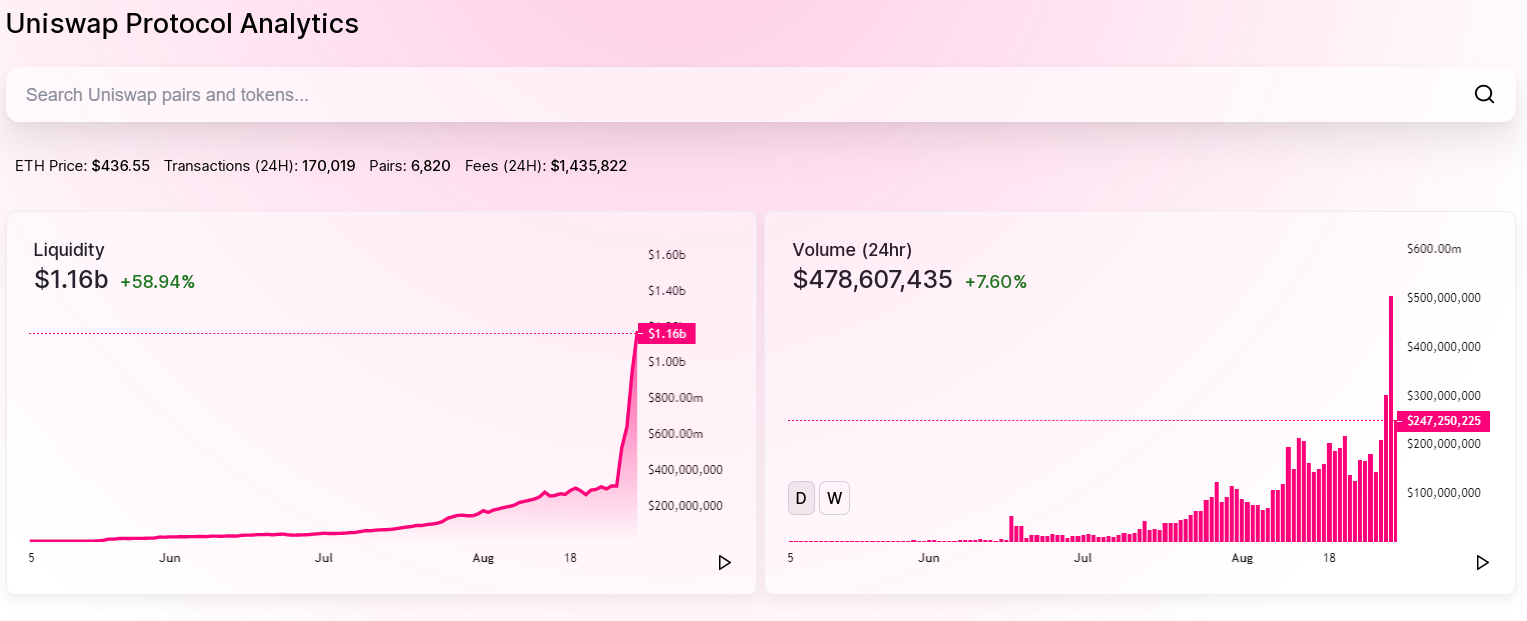Click the $500,000,000 volume axis label

coord(1444,298)
